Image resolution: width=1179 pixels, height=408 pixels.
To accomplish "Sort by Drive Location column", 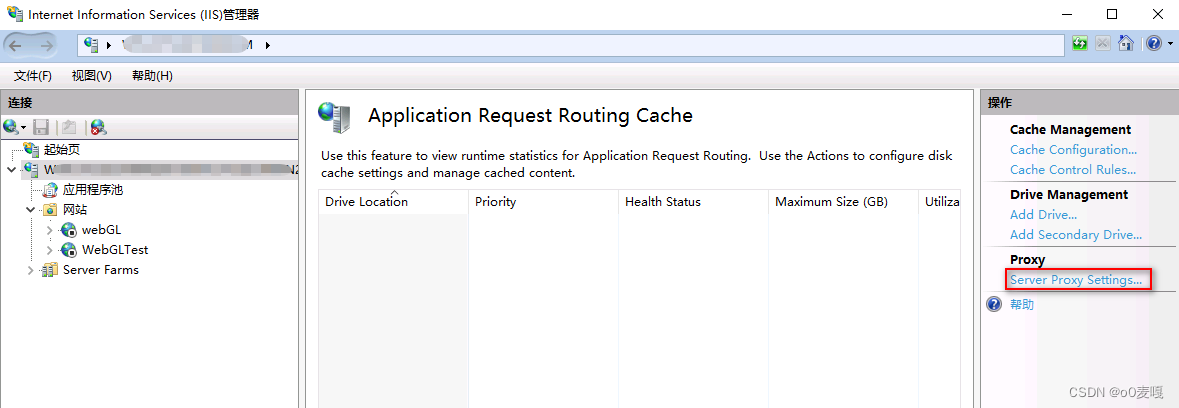I will [393, 201].
